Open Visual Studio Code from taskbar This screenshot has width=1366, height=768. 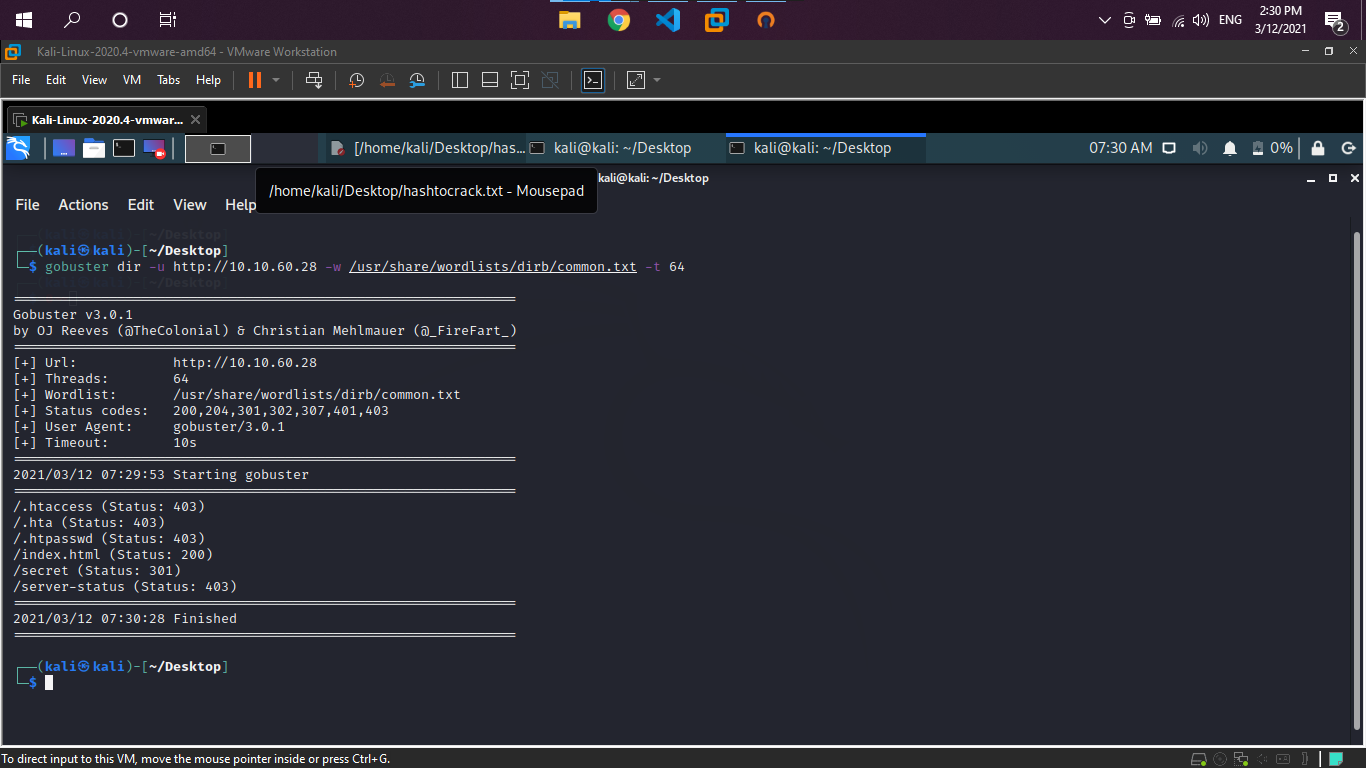click(668, 20)
